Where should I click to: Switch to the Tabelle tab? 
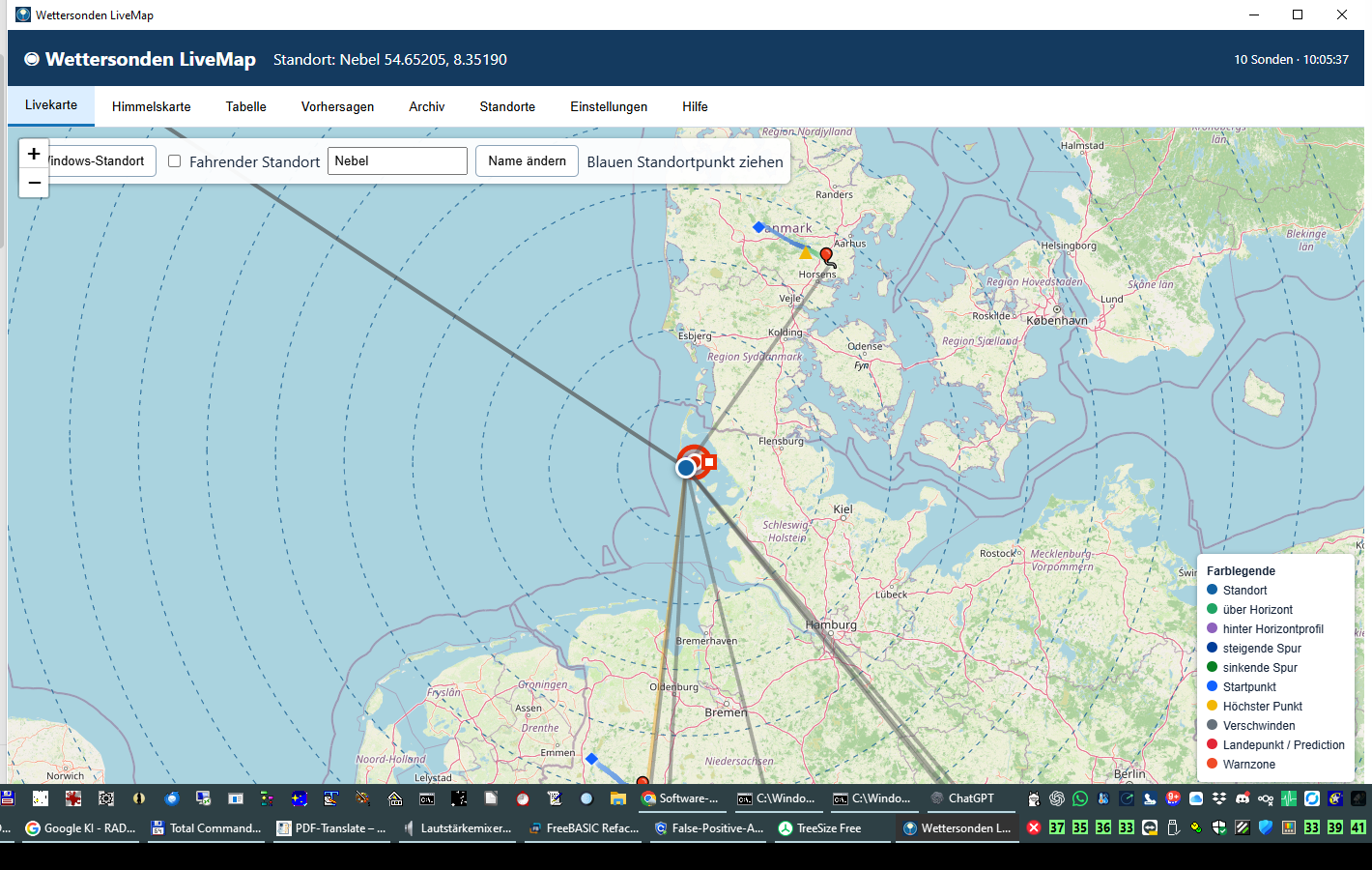pyautogui.click(x=246, y=106)
